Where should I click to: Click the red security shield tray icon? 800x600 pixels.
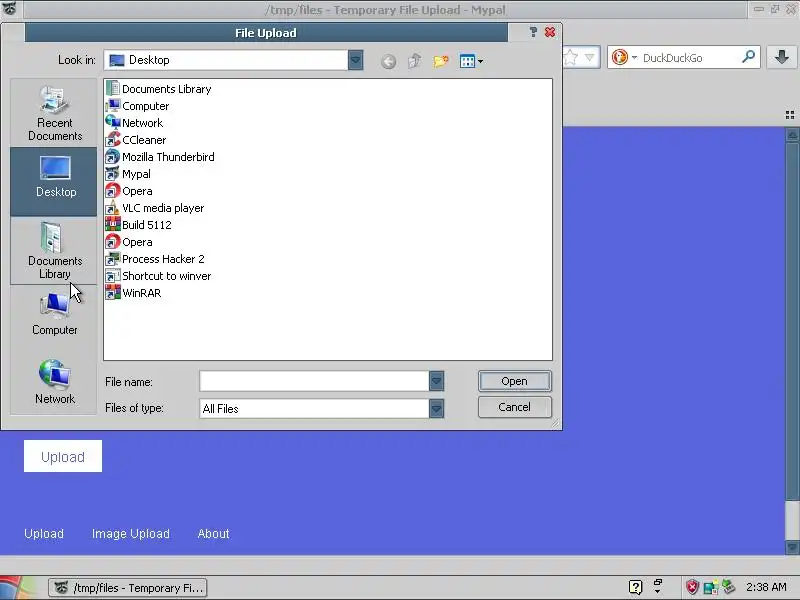pos(692,587)
